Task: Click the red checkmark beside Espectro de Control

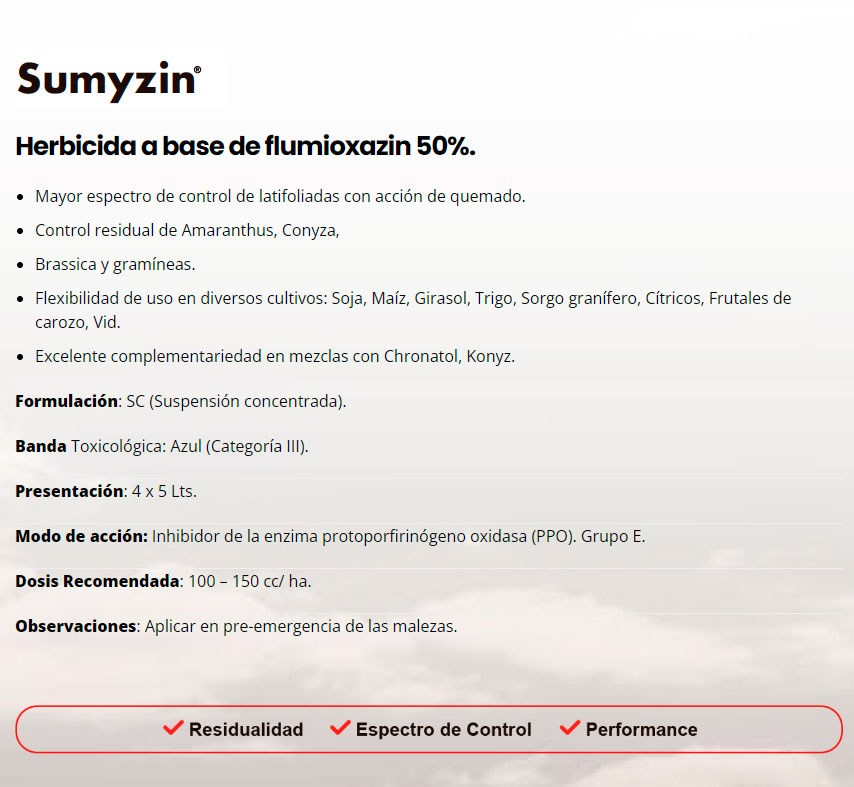Action: [340, 728]
